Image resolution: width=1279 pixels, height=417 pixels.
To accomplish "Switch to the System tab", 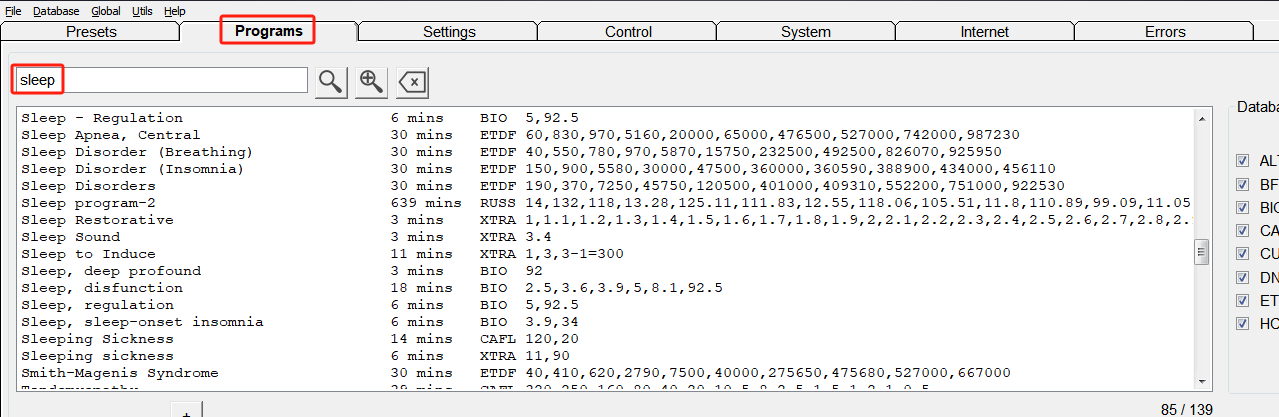I will [x=806, y=31].
